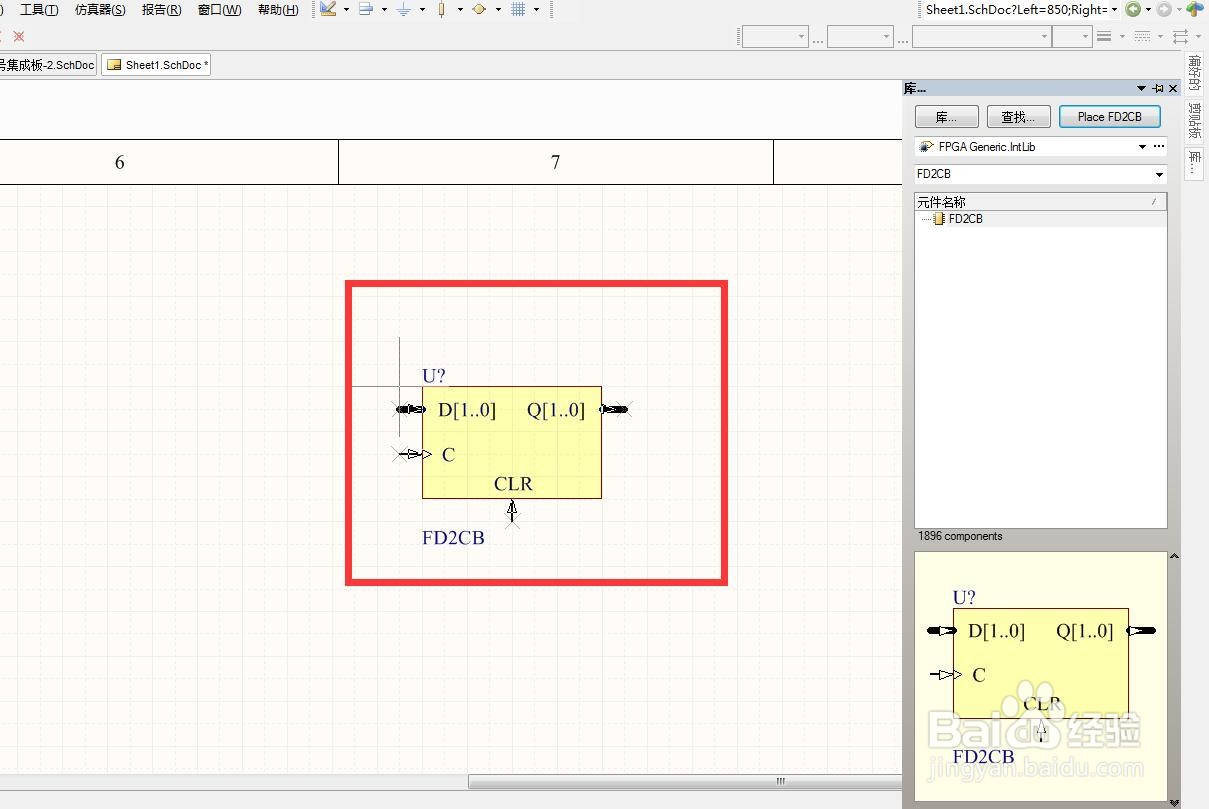Select the grids icon in toolbar

pyautogui.click(x=518, y=9)
